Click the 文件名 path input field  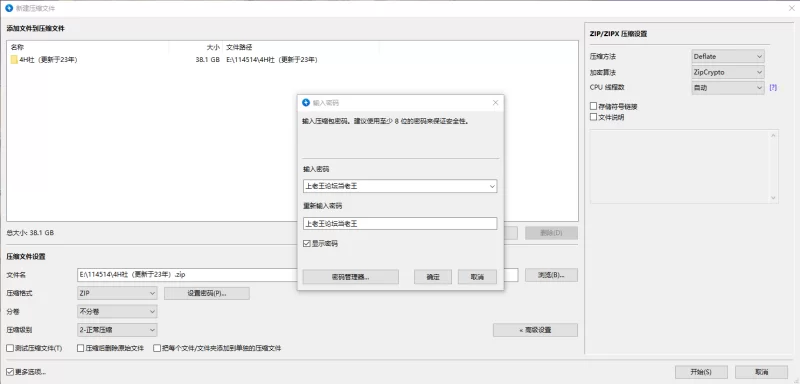click(297, 275)
